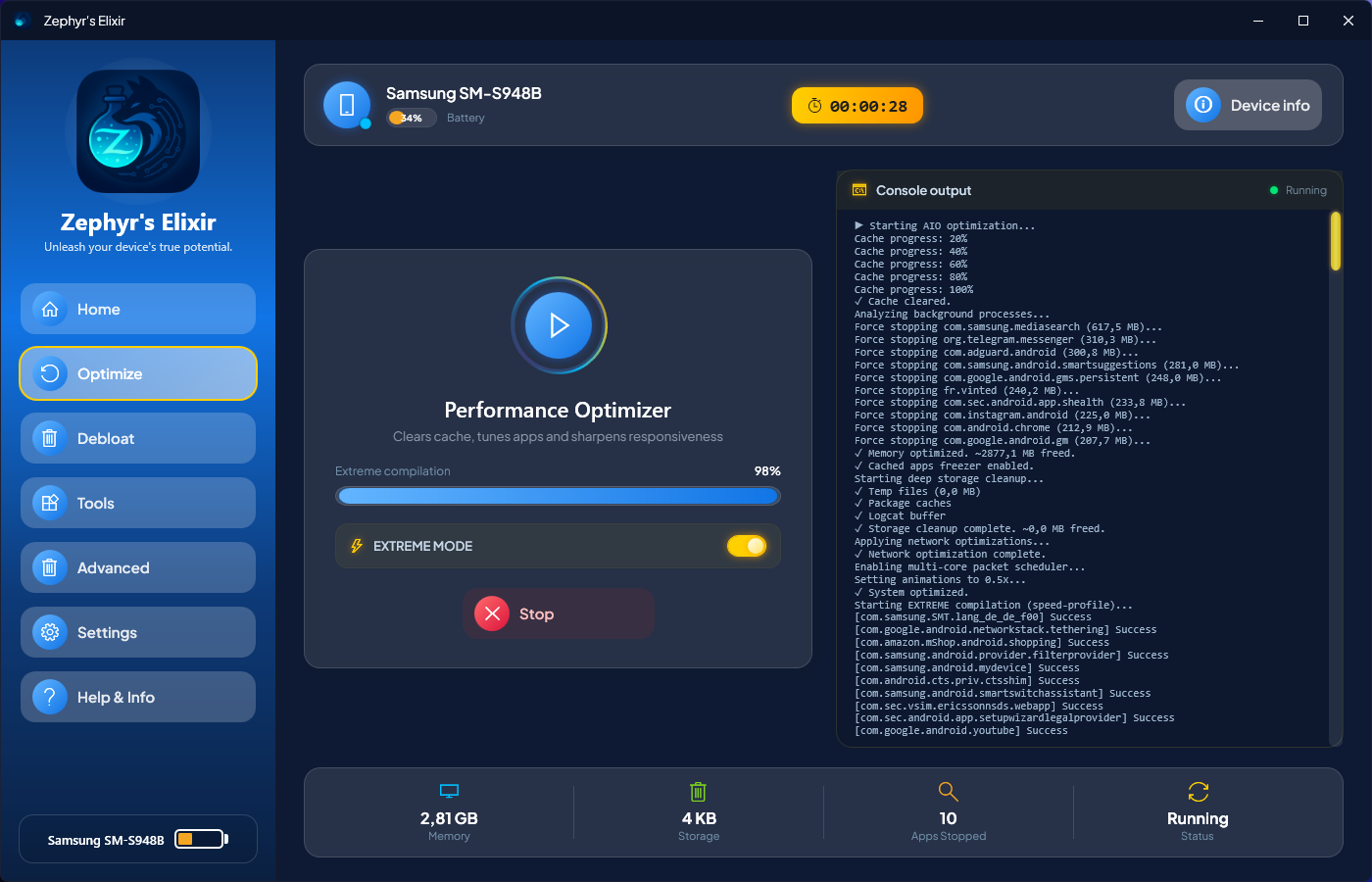Click the Zephyr's Elixir potion logo
The width and height of the screenshot is (1372, 882).
click(138, 131)
